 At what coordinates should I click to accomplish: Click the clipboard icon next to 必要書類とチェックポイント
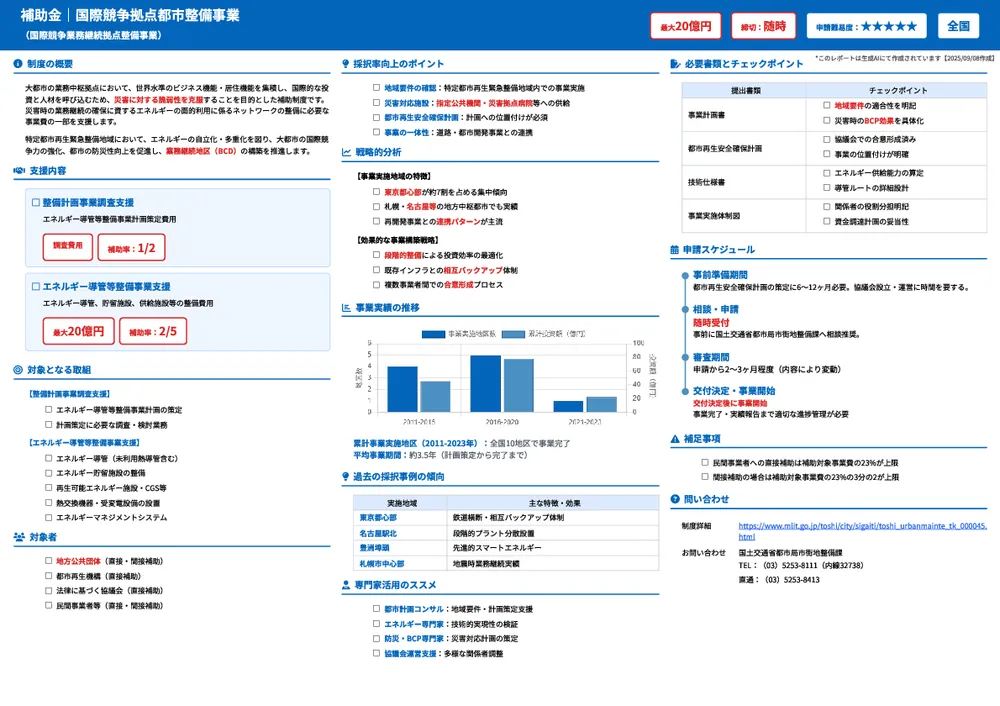pos(677,62)
